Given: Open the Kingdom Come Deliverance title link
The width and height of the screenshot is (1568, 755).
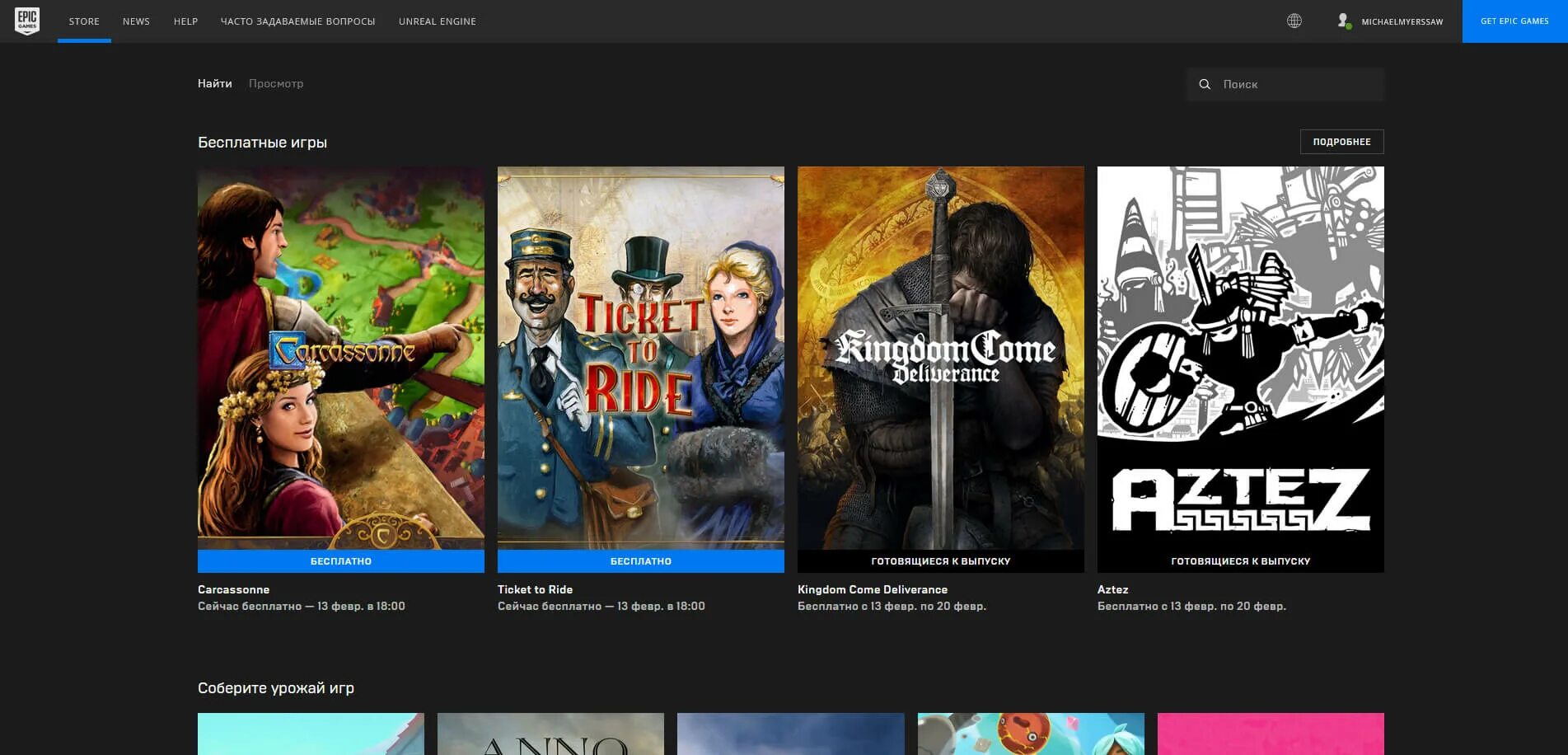Looking at the screenshot, I should point(873,589).
